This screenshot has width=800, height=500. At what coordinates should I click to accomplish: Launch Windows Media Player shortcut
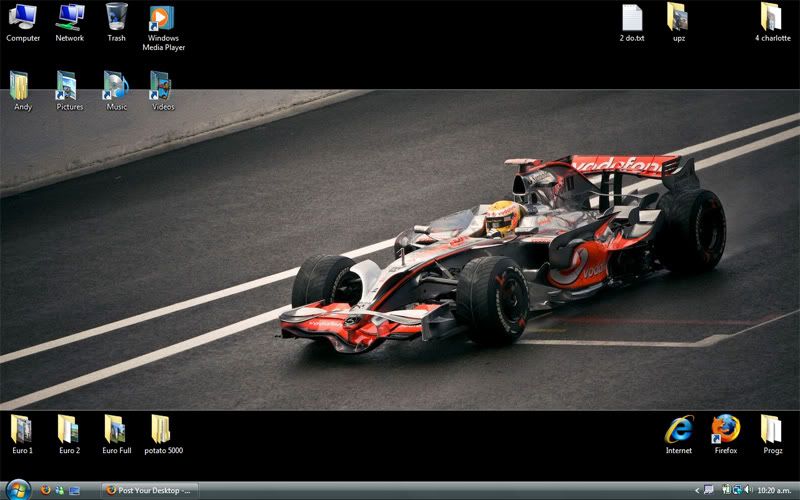pos(162,18)
